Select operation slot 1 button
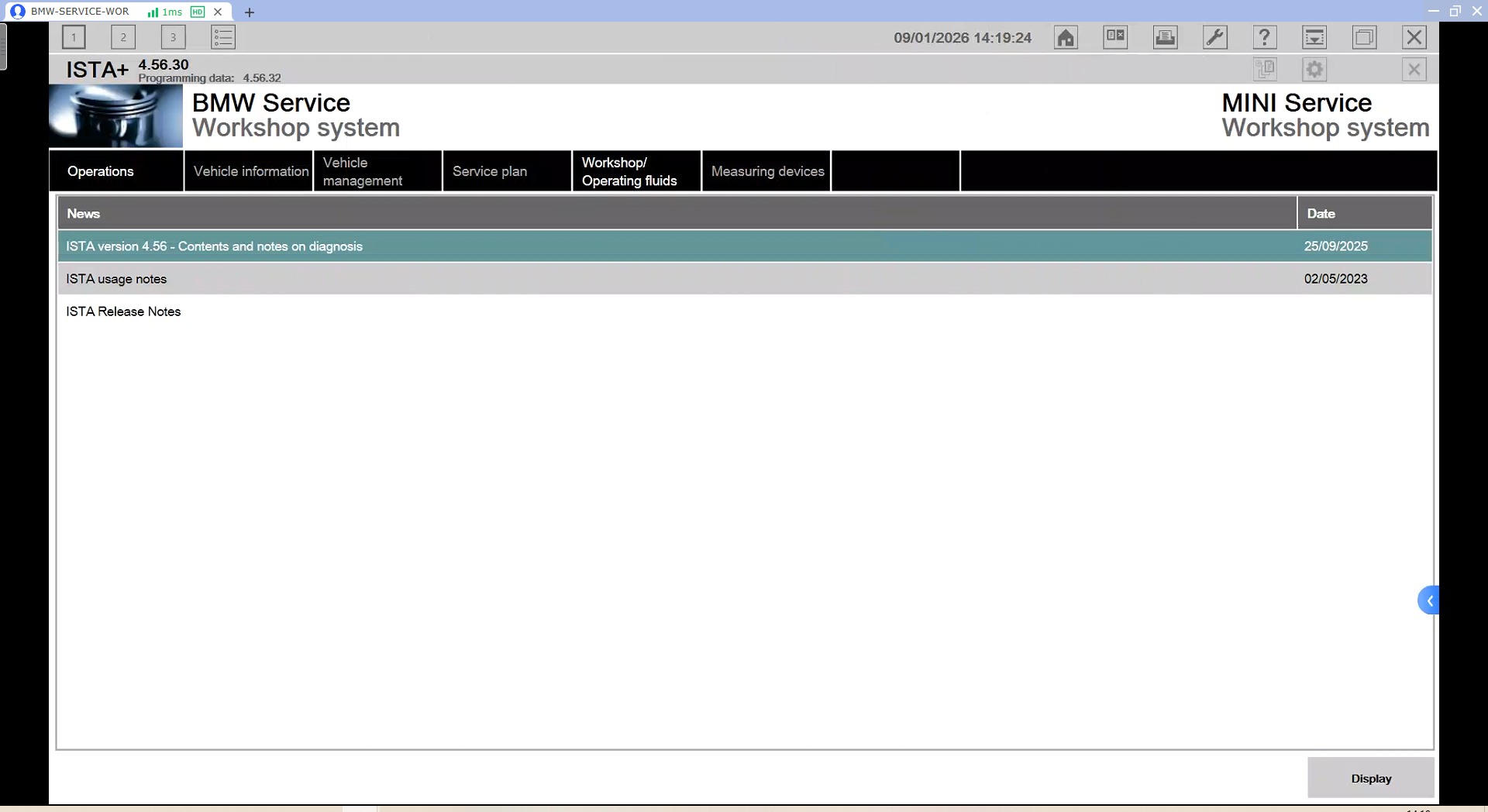Image resolution: width=1488 pixels, height=812 pixels. [74, 37]
